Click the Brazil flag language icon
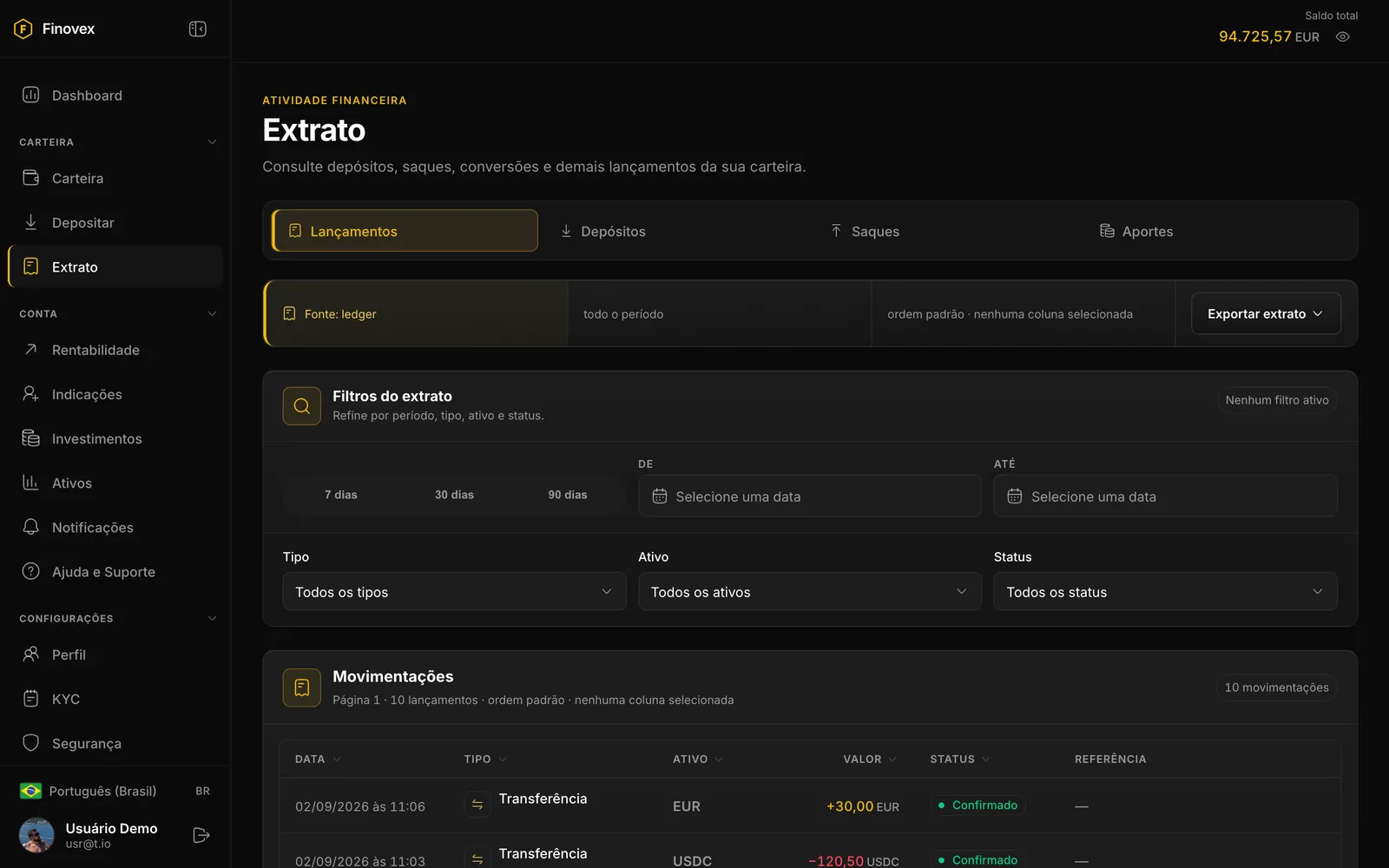 click(x=31, y=791)
